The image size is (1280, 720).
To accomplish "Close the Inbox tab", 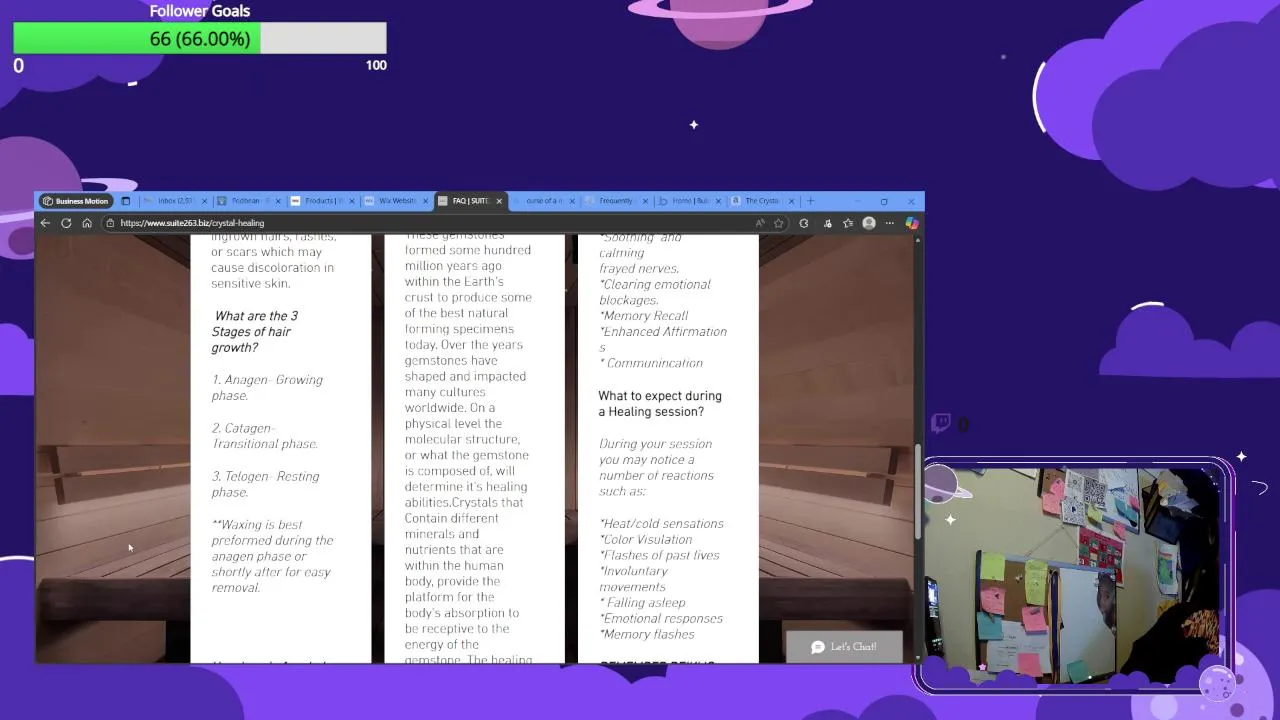I will 204,201.
